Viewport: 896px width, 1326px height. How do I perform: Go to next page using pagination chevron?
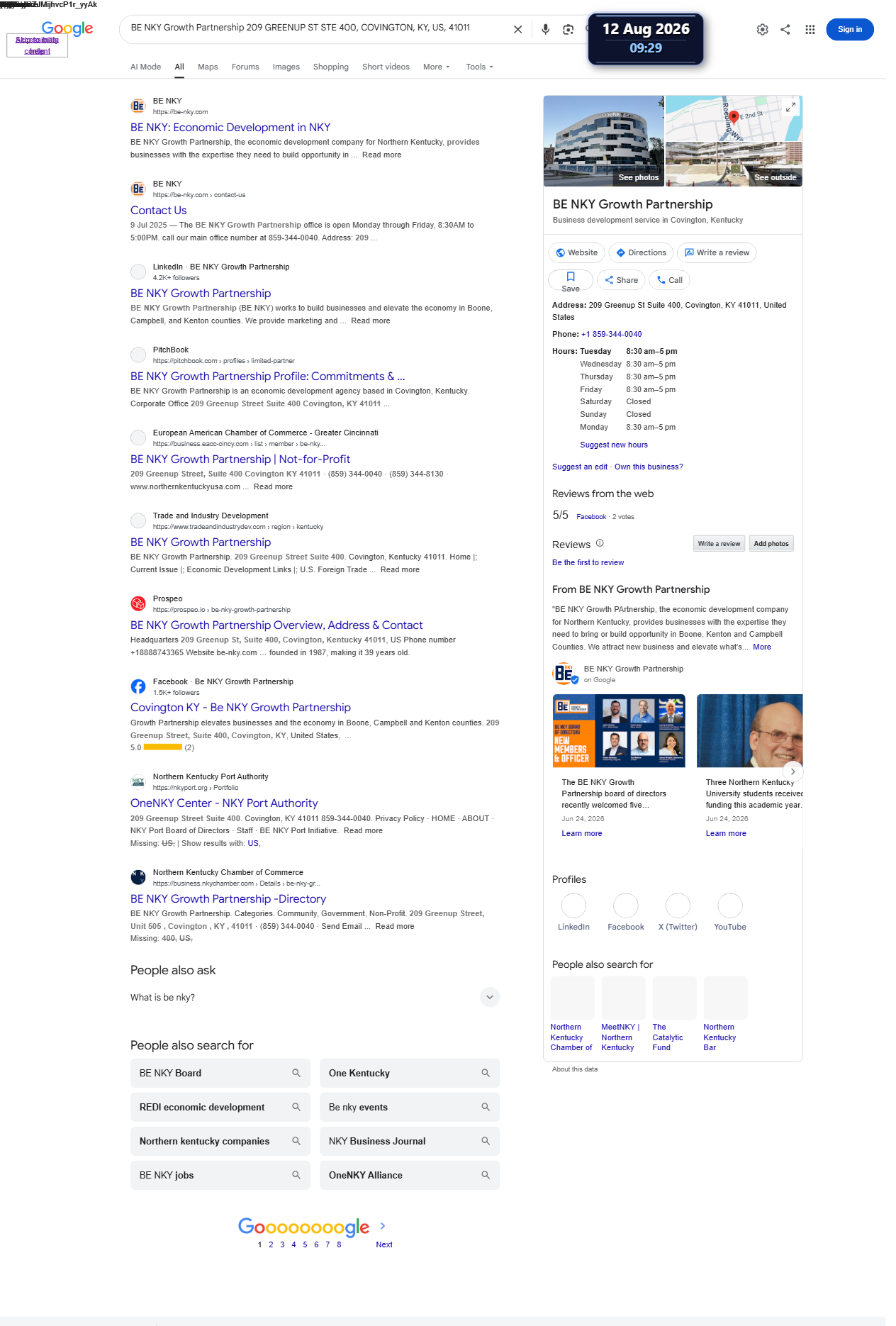pos(383,1225)
